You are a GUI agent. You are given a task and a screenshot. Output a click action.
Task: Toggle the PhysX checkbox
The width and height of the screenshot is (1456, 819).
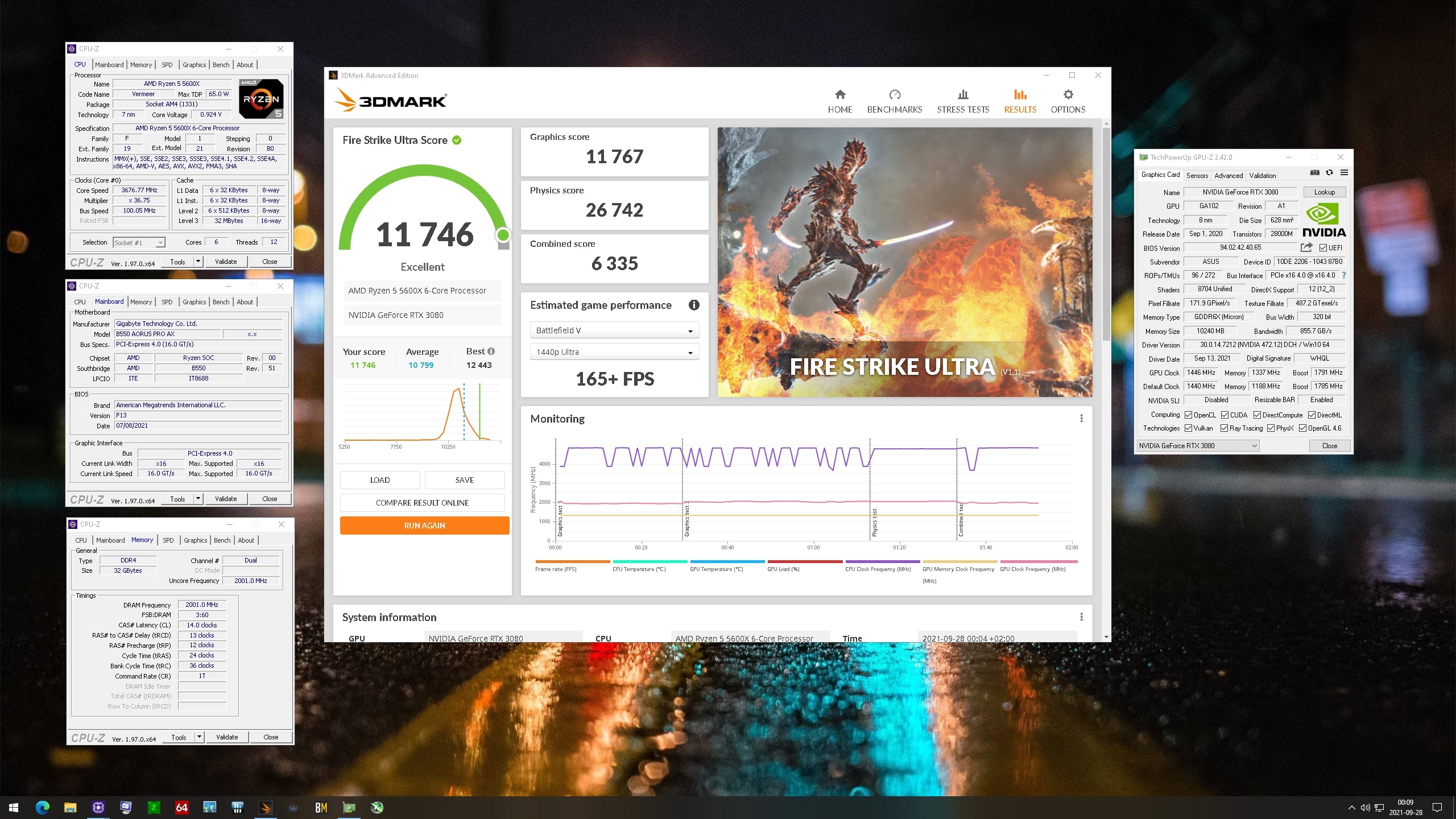coord(1271,428)
